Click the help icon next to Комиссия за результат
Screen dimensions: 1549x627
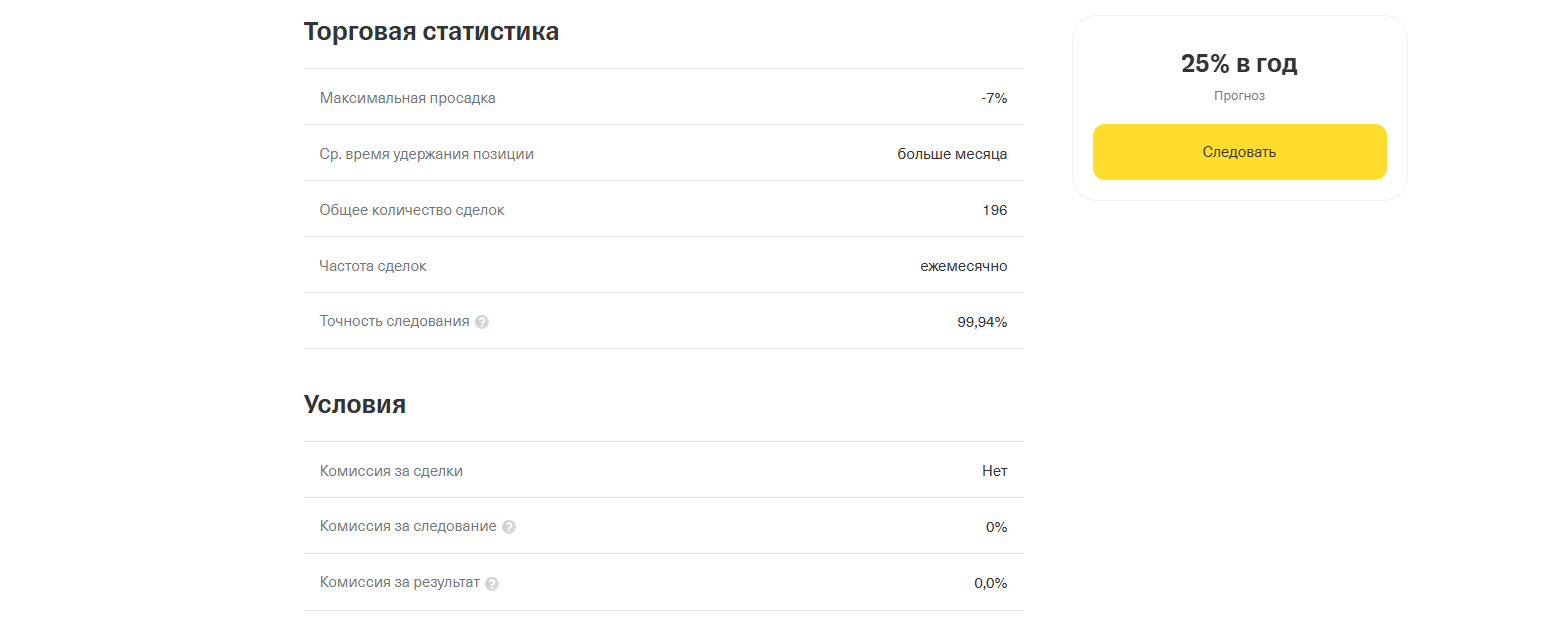tap(492, 583)
